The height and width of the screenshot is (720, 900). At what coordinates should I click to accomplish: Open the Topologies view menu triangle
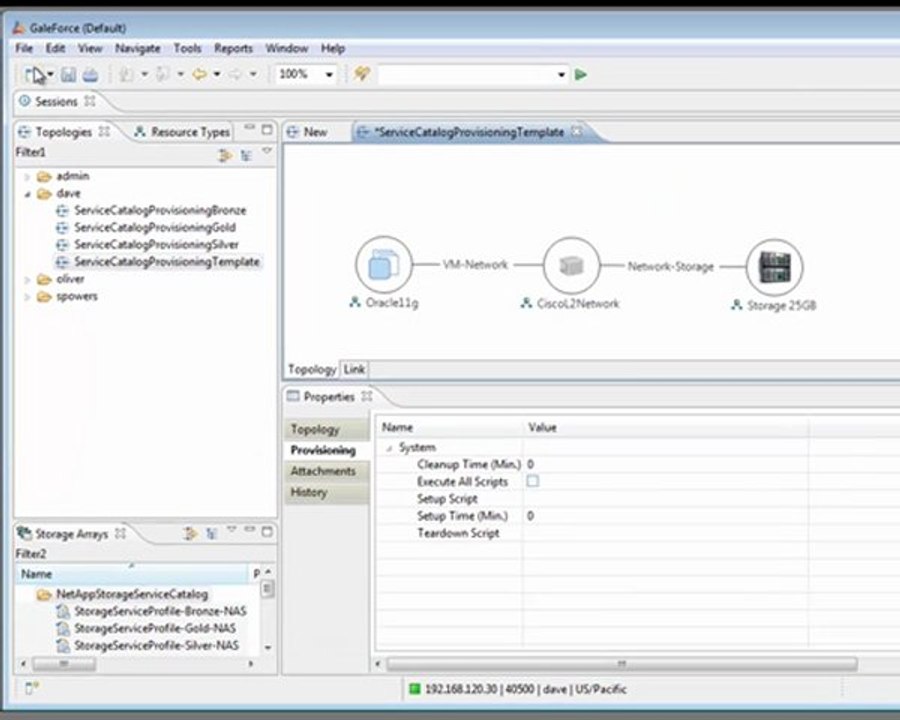point(267,150)
